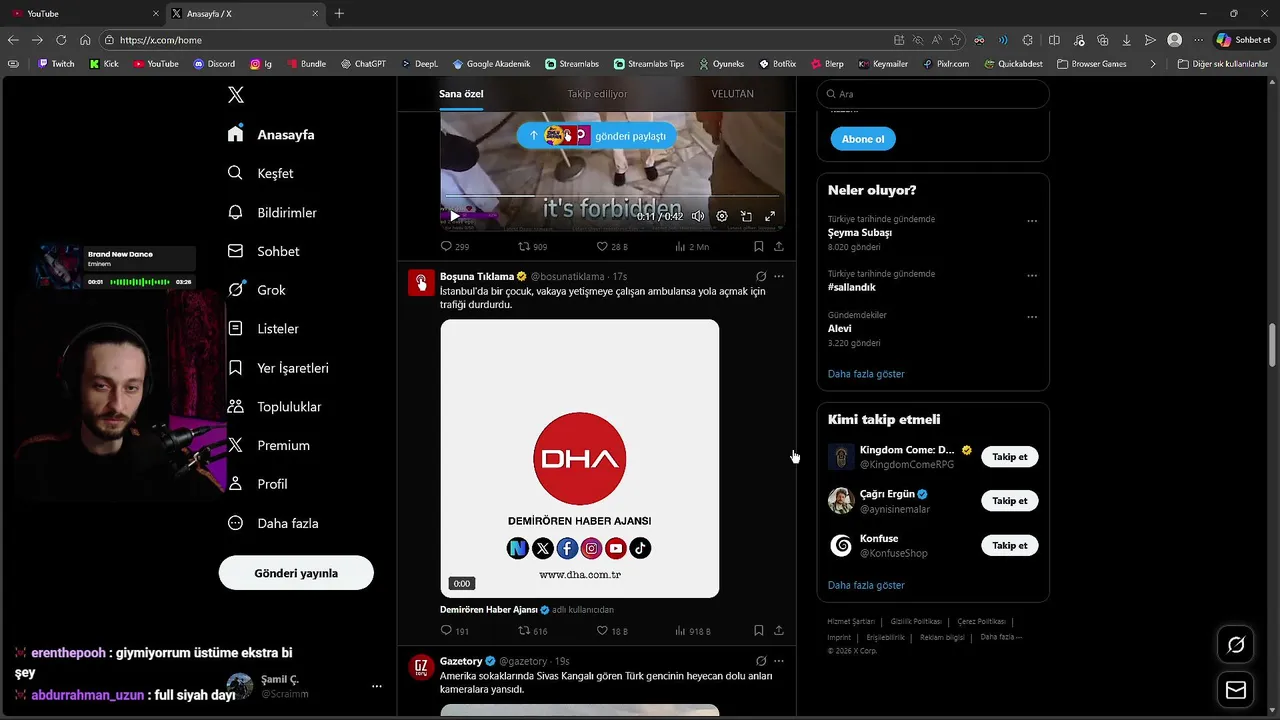Open Boşuna Tıklama profile avatar
The width and height of the screenshot is (1280, 720).
(x=421, y=283)
